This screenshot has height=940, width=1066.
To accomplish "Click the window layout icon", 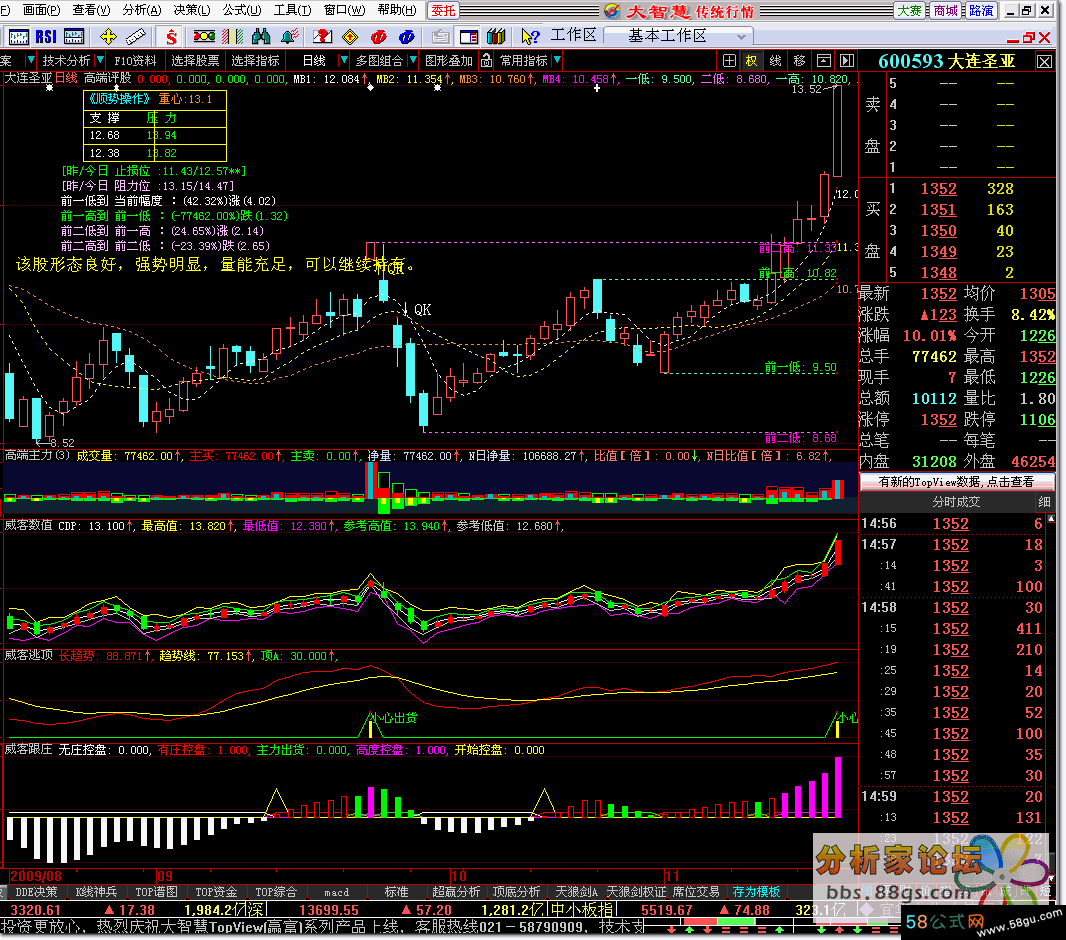I will tap(469, 37).
